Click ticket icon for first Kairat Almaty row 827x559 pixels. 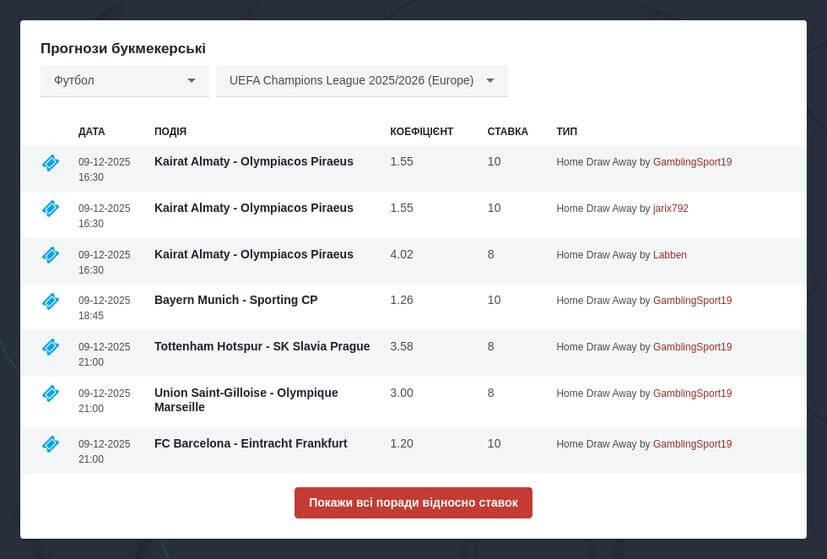click(50, 163)
